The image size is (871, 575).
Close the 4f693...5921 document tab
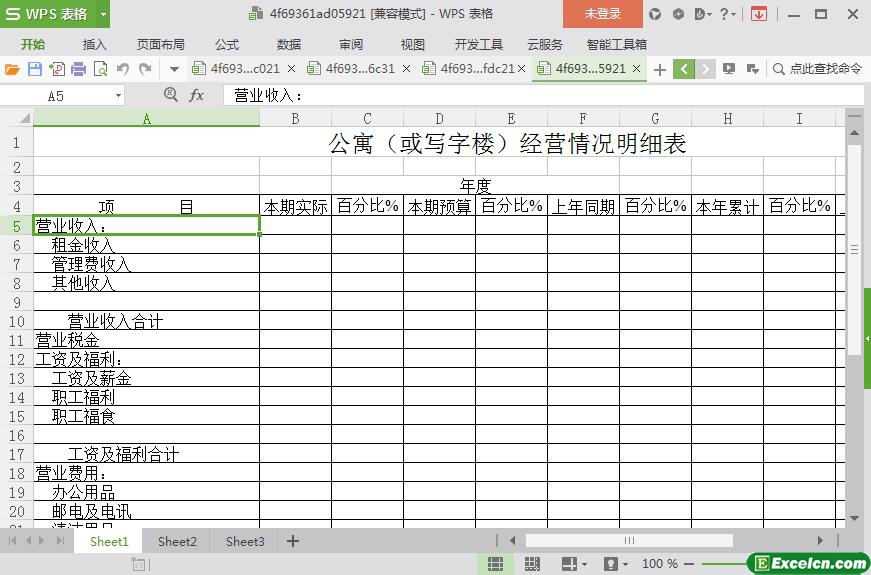637,69
